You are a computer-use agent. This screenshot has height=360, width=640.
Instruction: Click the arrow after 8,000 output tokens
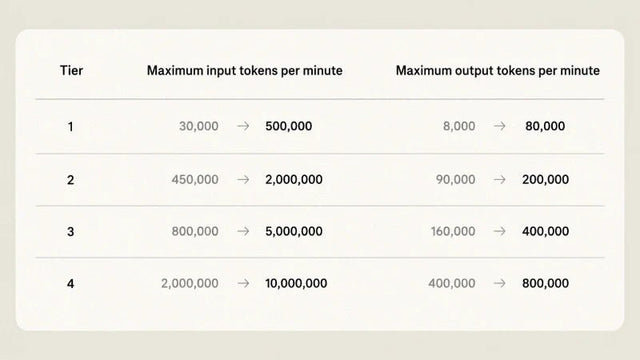coord(500,126)
